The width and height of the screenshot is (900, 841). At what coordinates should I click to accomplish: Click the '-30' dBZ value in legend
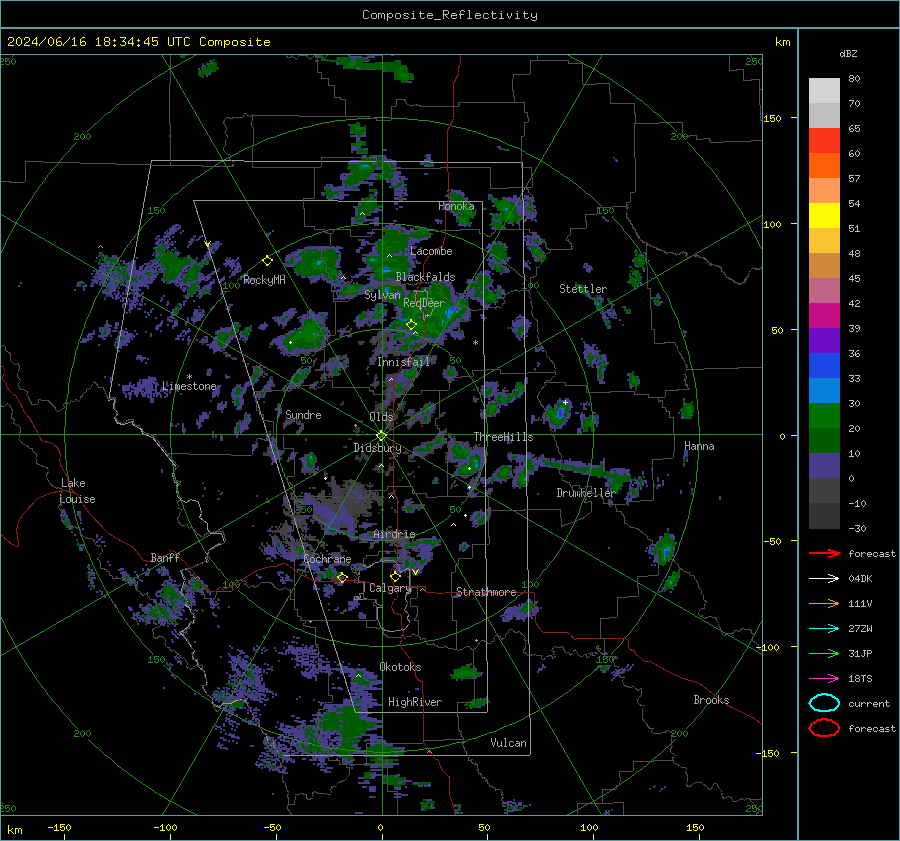coord(857,528)
